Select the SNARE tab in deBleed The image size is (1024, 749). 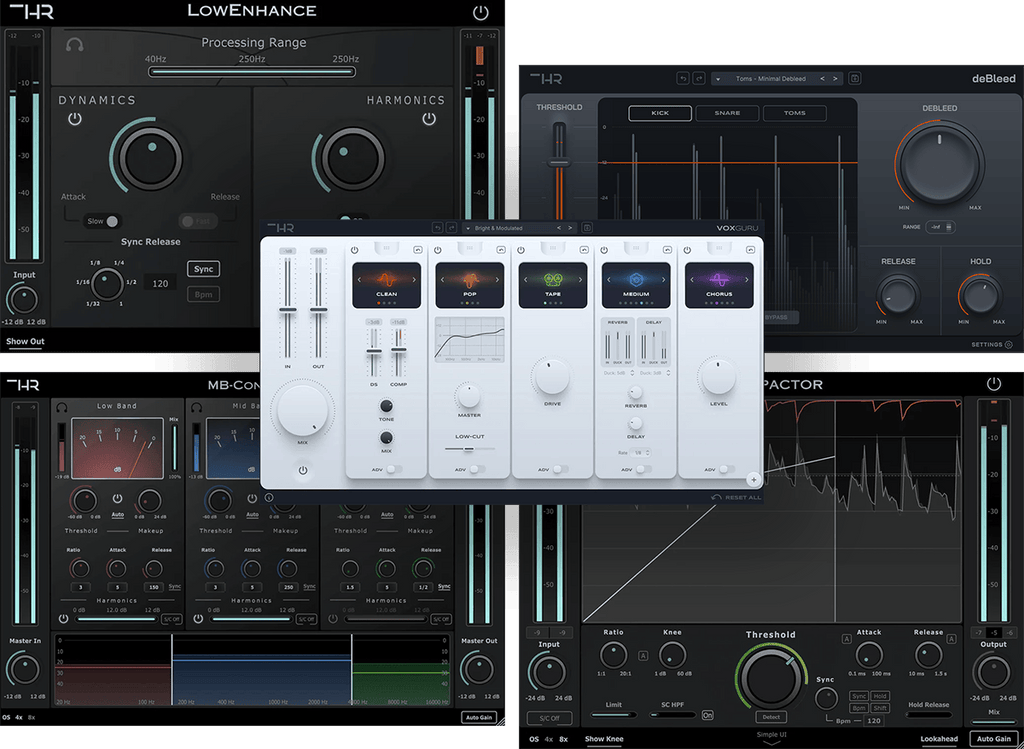pos(727,113)
